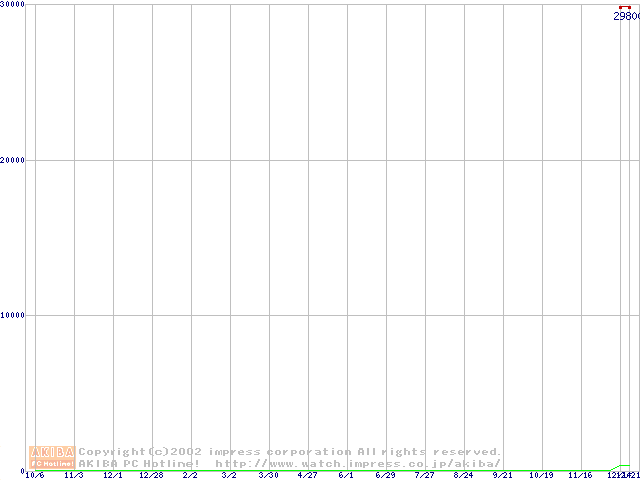Screen dimensions: 640x480
Task: Click the red price marker at top right
Action: coord(624,7)
